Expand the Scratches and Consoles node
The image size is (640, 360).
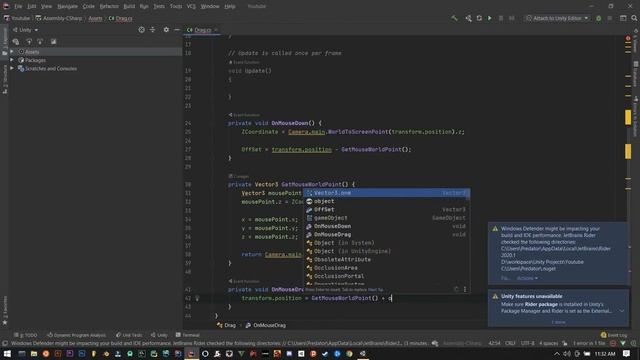12,69
